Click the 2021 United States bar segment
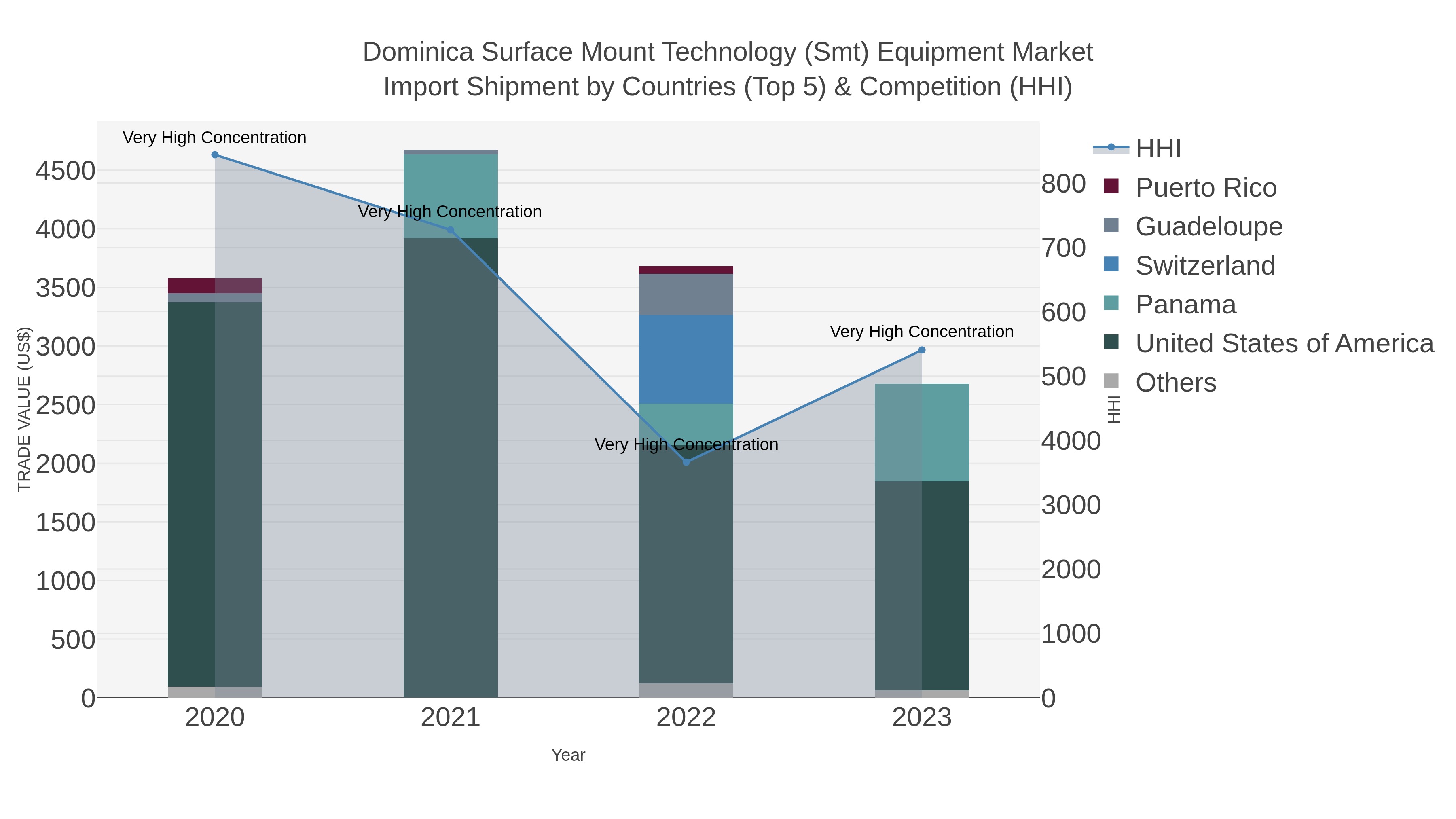1456x819 pixels. point(451,468)
